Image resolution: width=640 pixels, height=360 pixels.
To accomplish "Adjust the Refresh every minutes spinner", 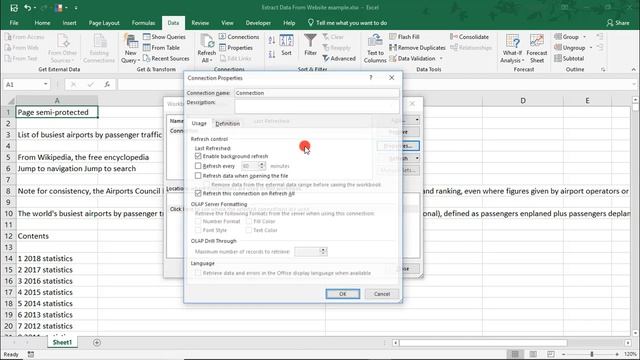I will coord(262,166).
